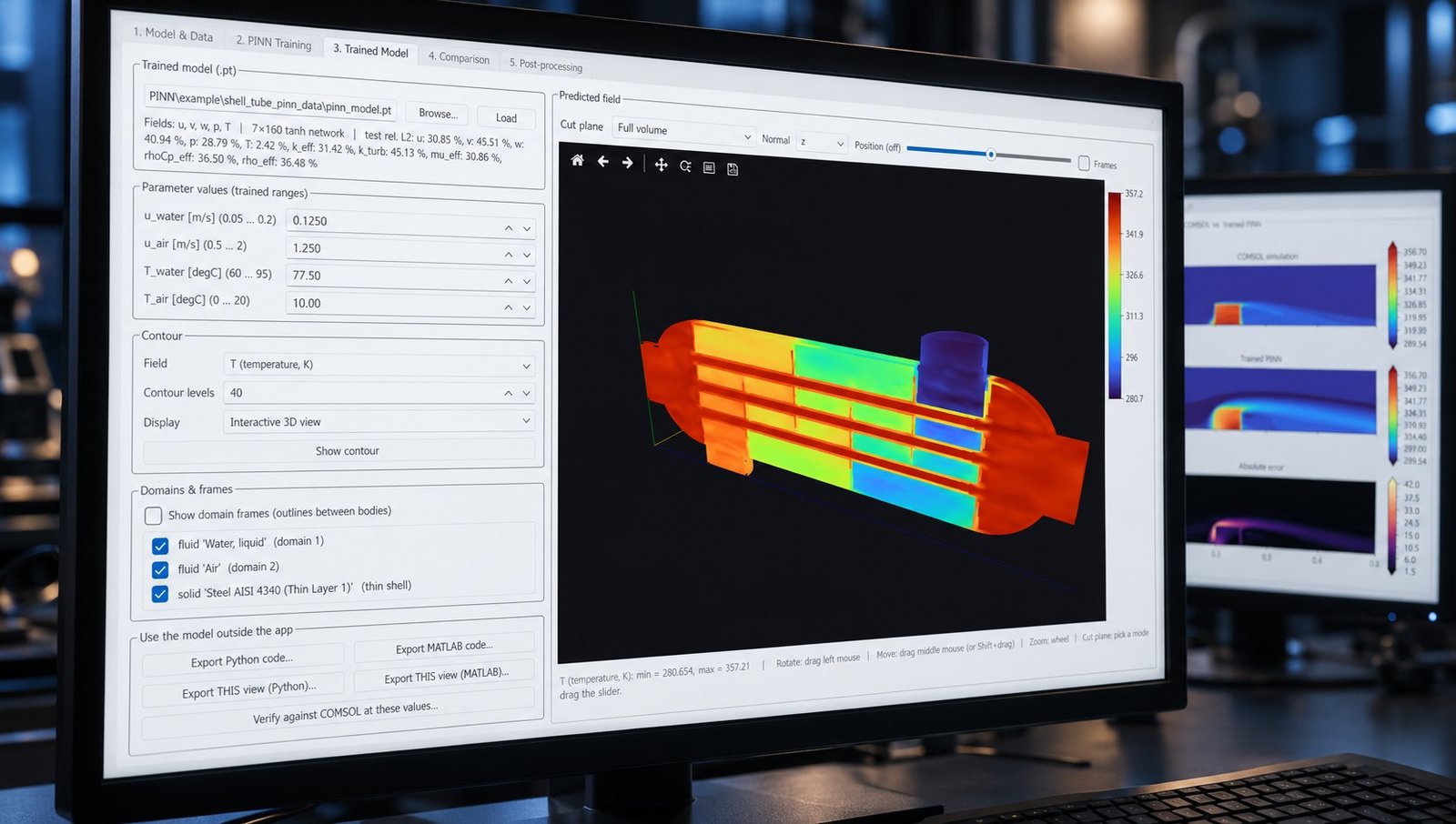The height and width of the screenshot is (824, 1456).
Task: Toggle Show domain frames checkbox
Action: click(x=153, y=516)
